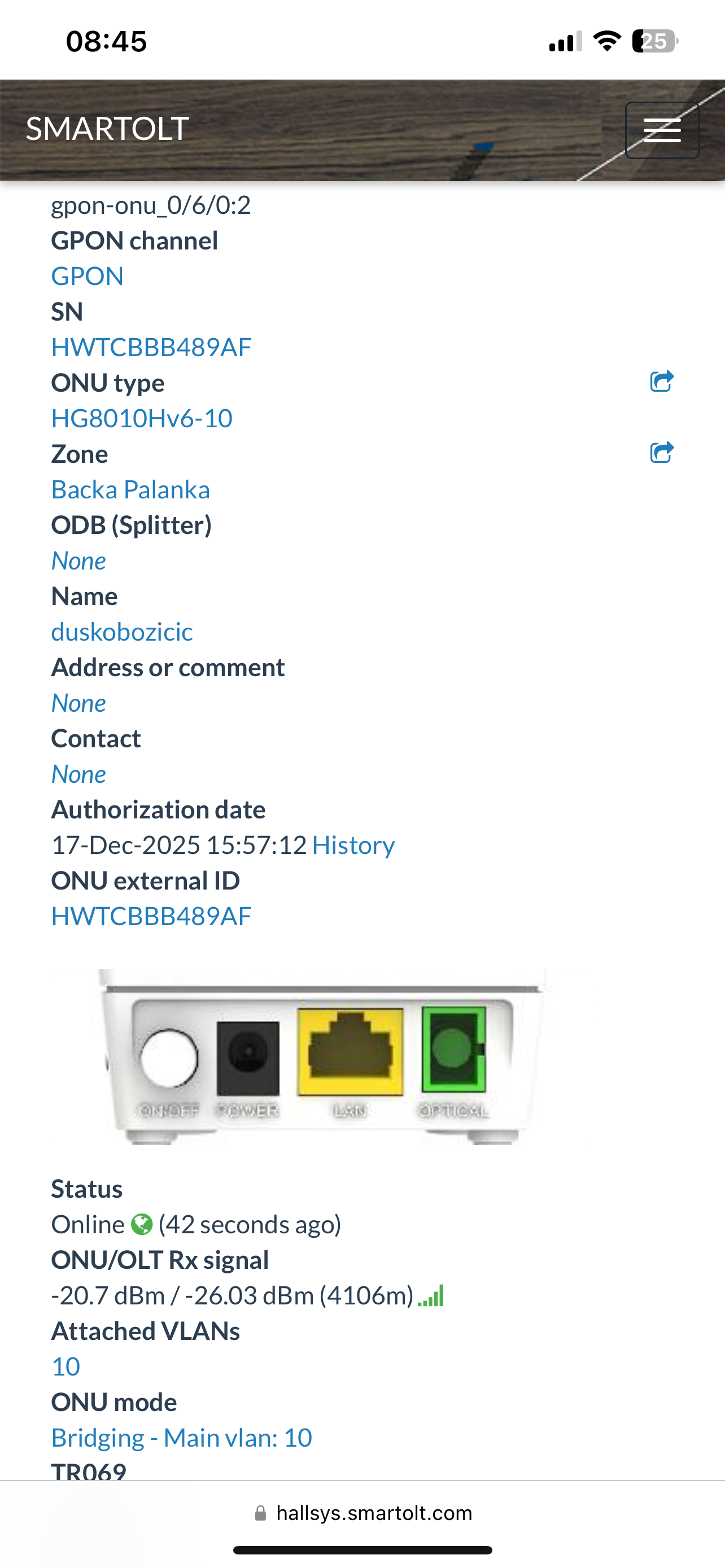Edit the Contact None value
This screenshot has width=725, height=1568.
tap(78, 774)
